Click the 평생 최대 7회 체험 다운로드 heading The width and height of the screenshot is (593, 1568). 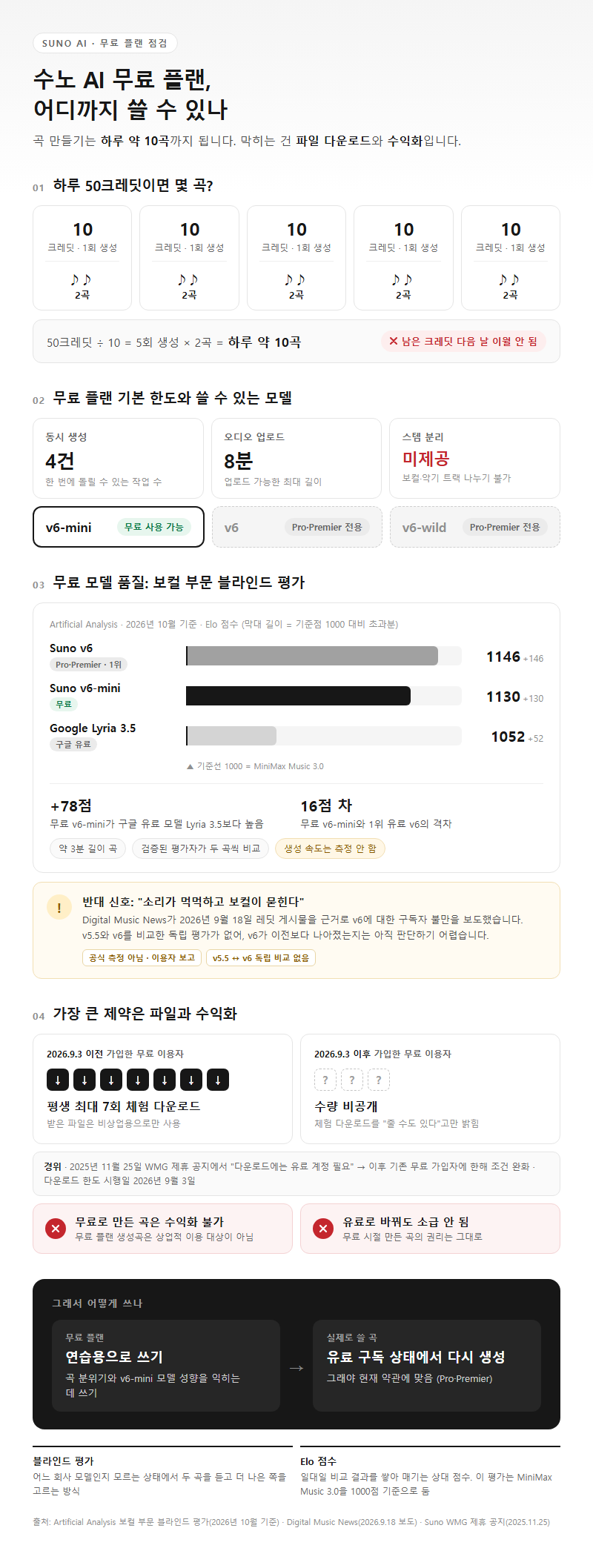point(124,1106)
